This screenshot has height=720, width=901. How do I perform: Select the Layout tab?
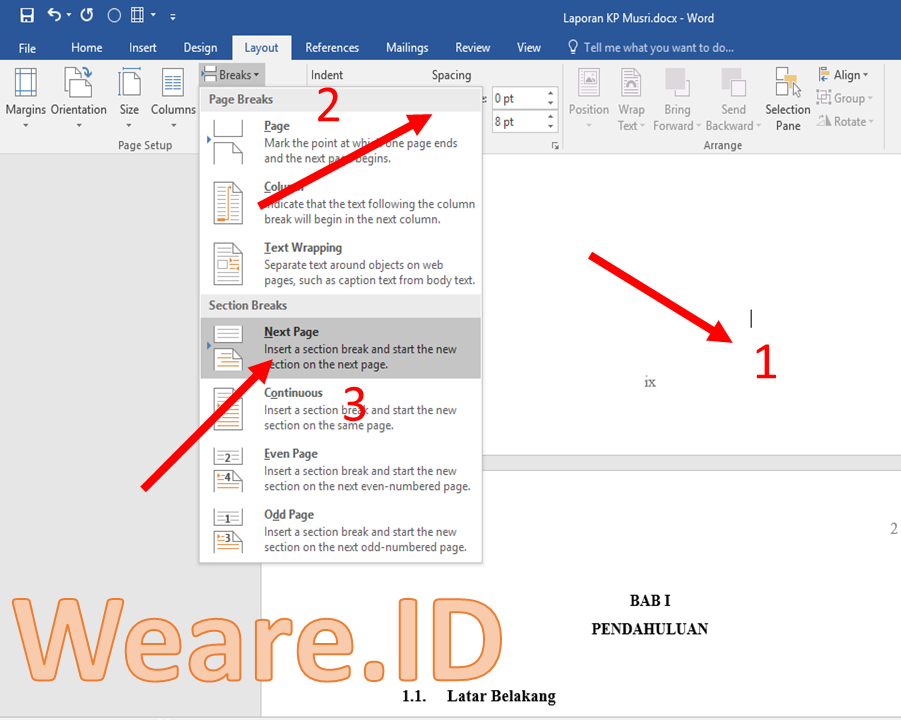[x=261, y=48]
